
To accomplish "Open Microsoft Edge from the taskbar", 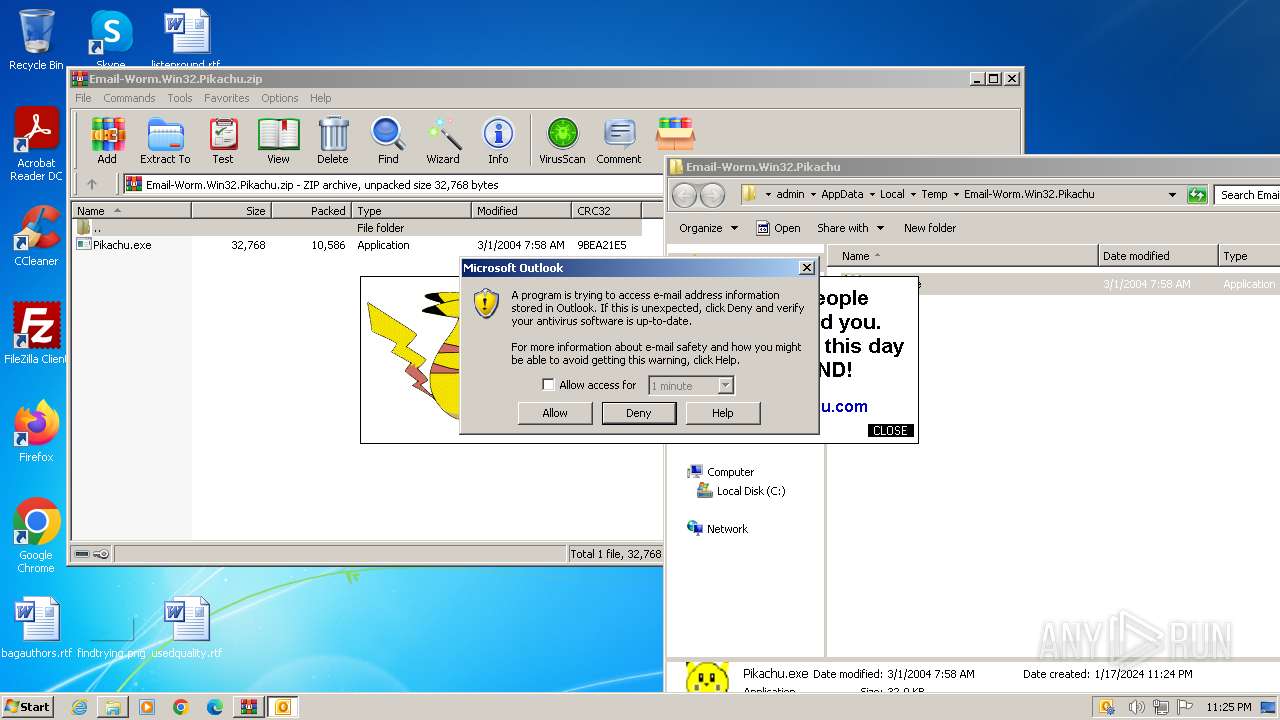I will 214,707.
